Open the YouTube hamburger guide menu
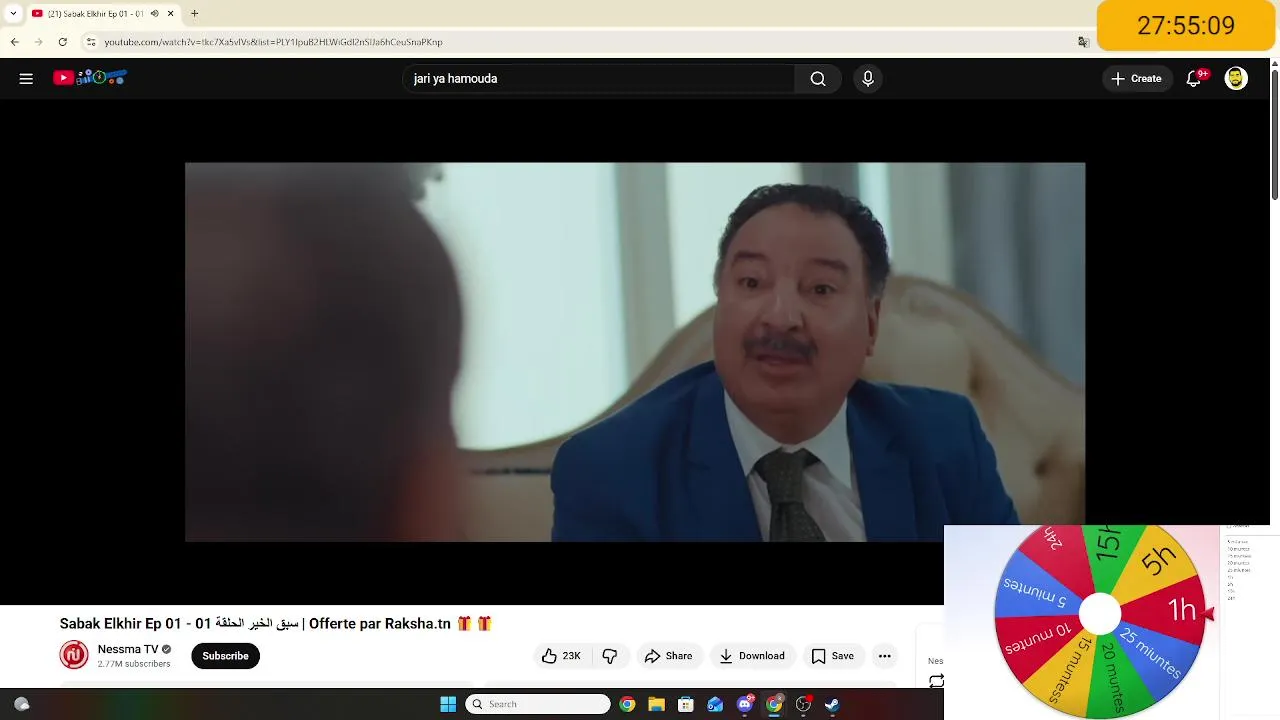Viewport: 1280px width, 720px height. pyautogui.click(x=26, y=79)
